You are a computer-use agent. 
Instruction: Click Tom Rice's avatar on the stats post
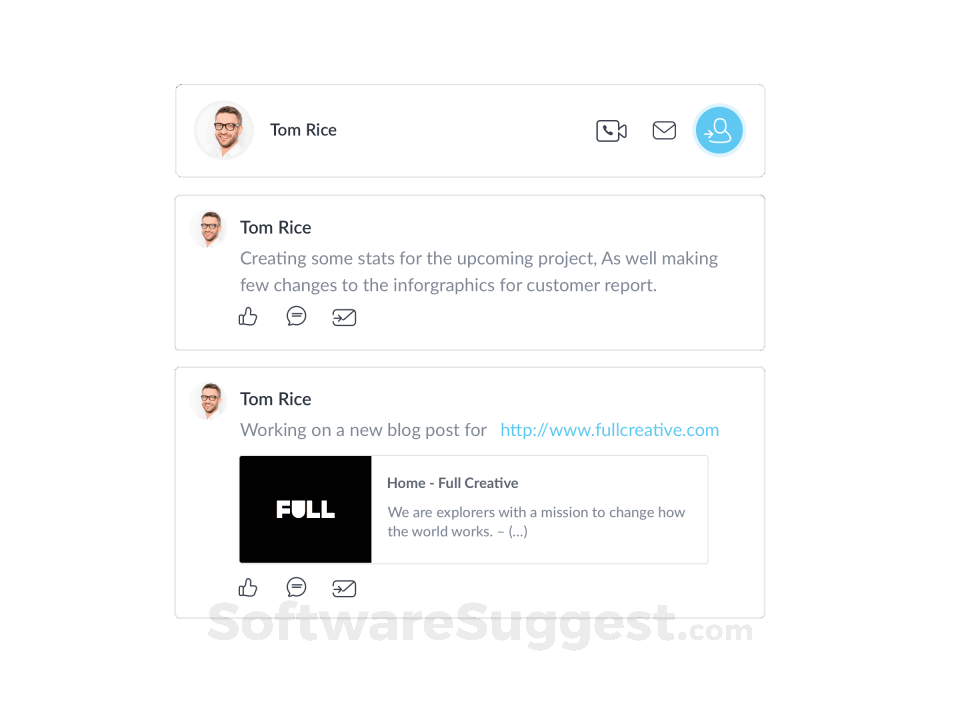[x=208, y=229]
